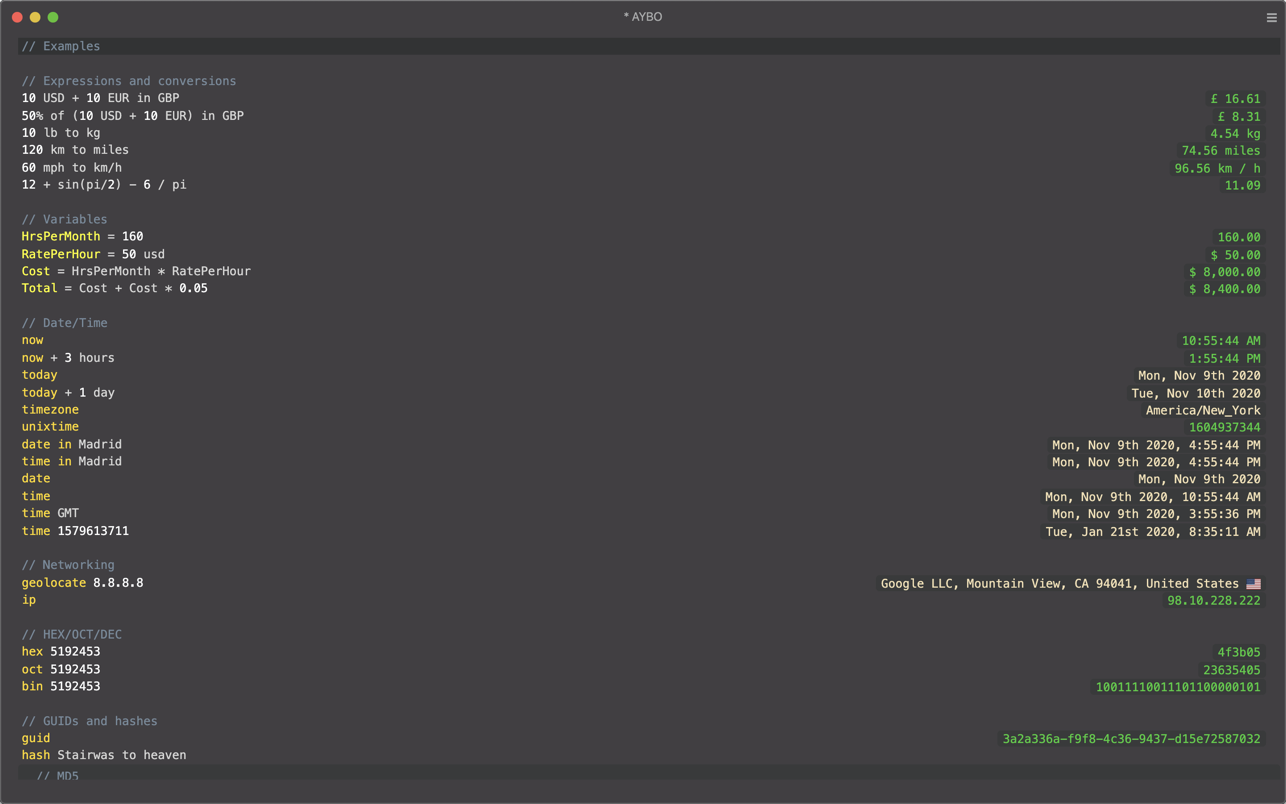This screenshot has height=804, width=1286.
Task: Click the unixtime result 1604937344
Action: tap(1224, 427)
